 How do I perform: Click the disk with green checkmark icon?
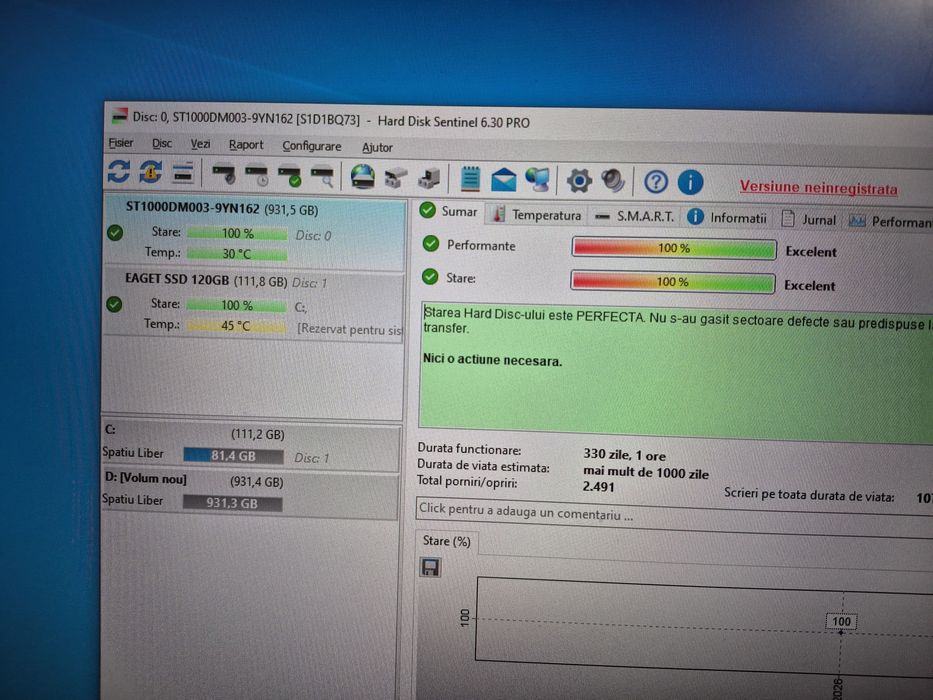290,176
